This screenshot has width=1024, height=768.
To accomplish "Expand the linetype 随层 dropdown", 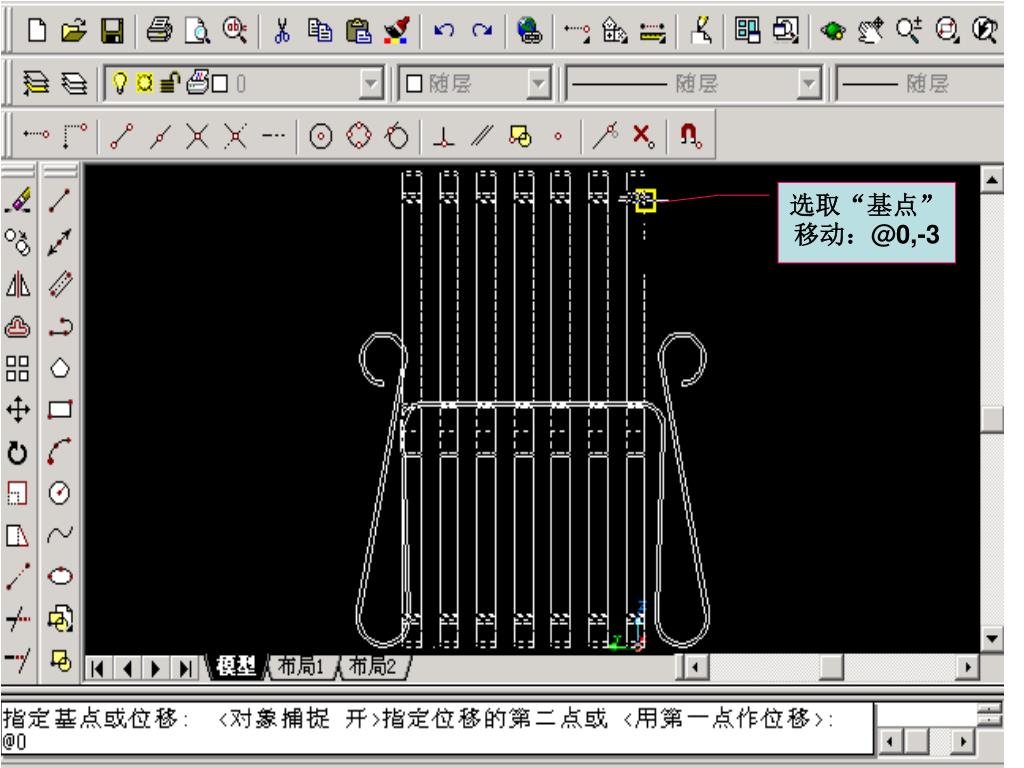I will [x=808, y=84].
